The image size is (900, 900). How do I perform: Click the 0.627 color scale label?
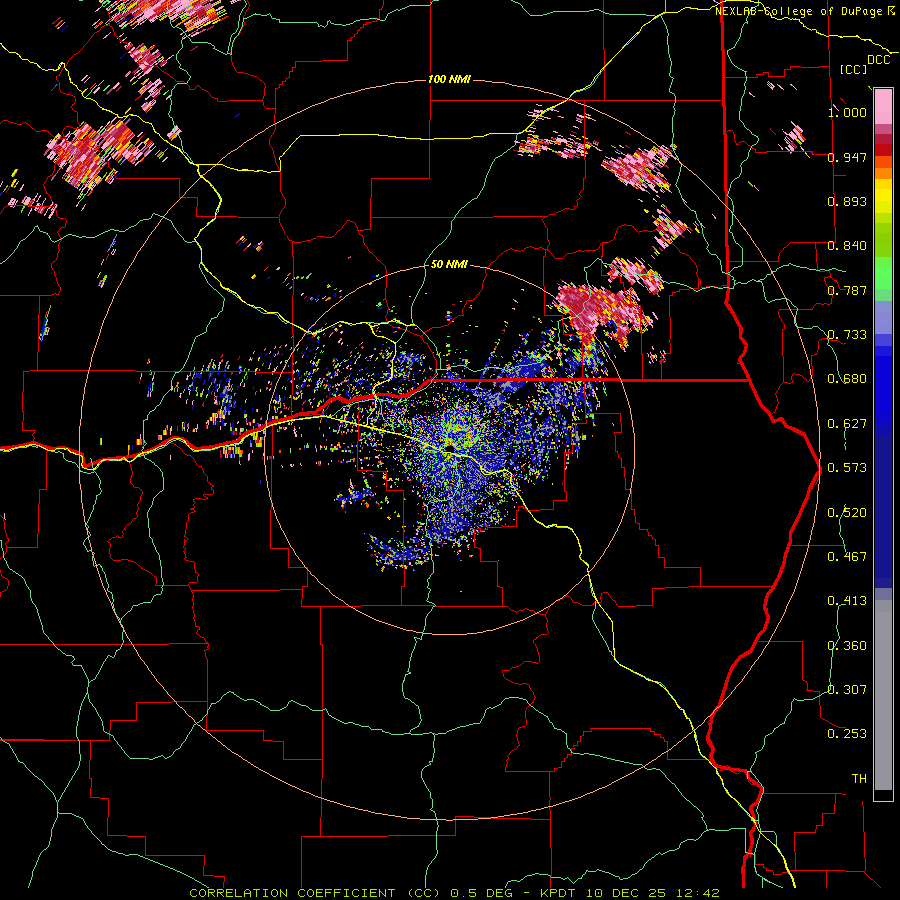click(847, 424)
